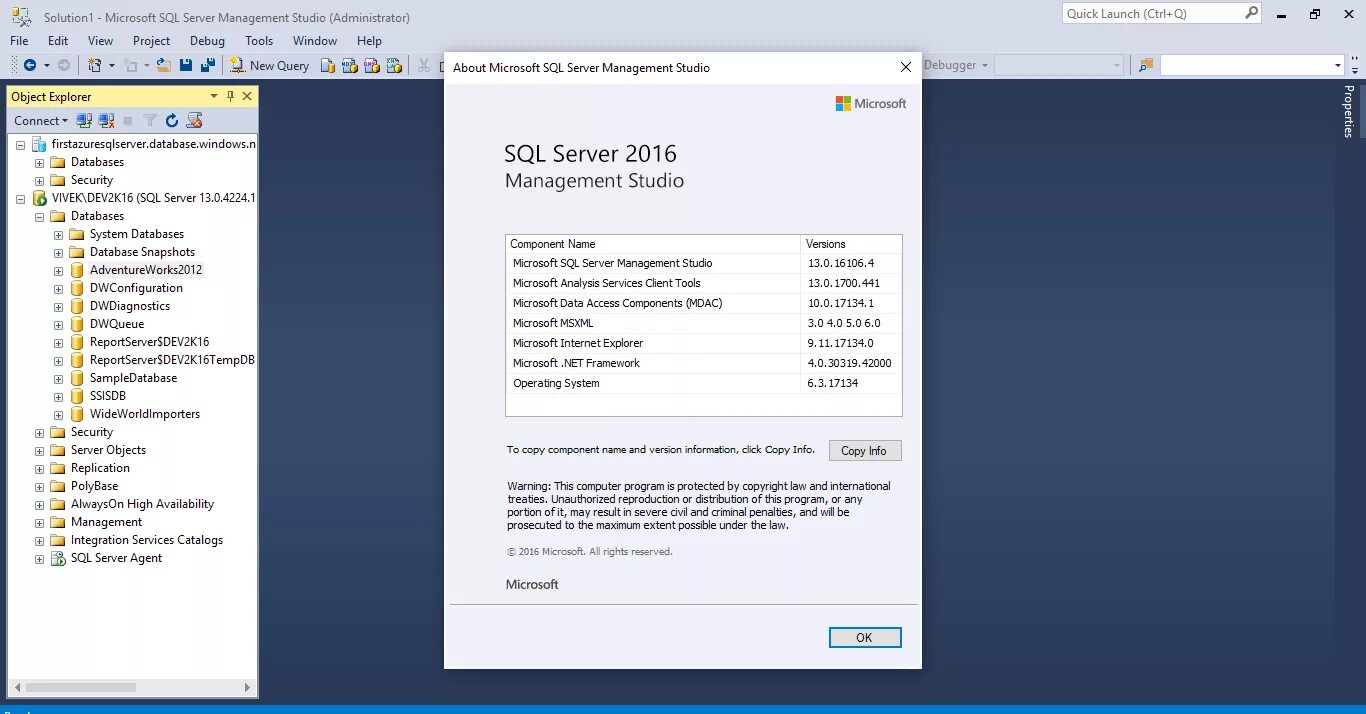Click the Disconnect icon in Object Explorer
The width and height of the screenshot is (1366, 714).
106,120
